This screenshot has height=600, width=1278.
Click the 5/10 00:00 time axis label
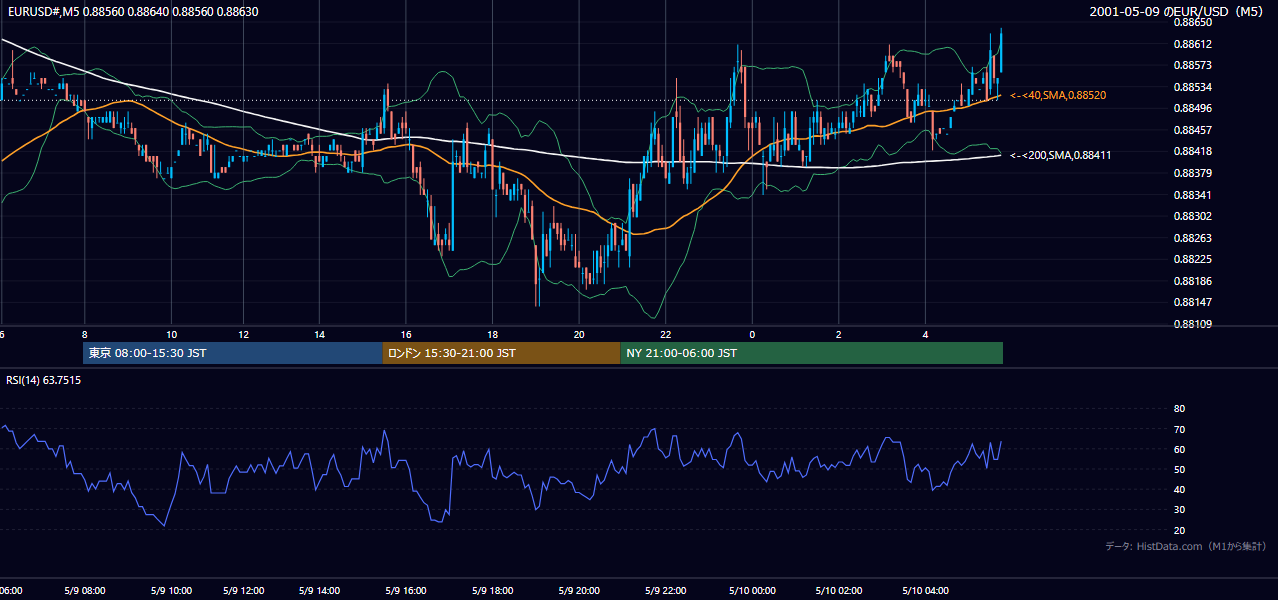[751, 591]
